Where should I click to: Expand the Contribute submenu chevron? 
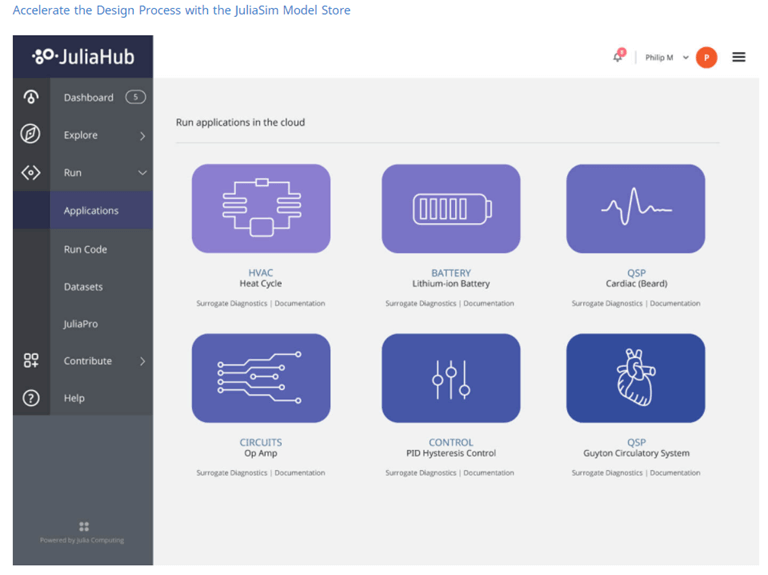(143, 361)
